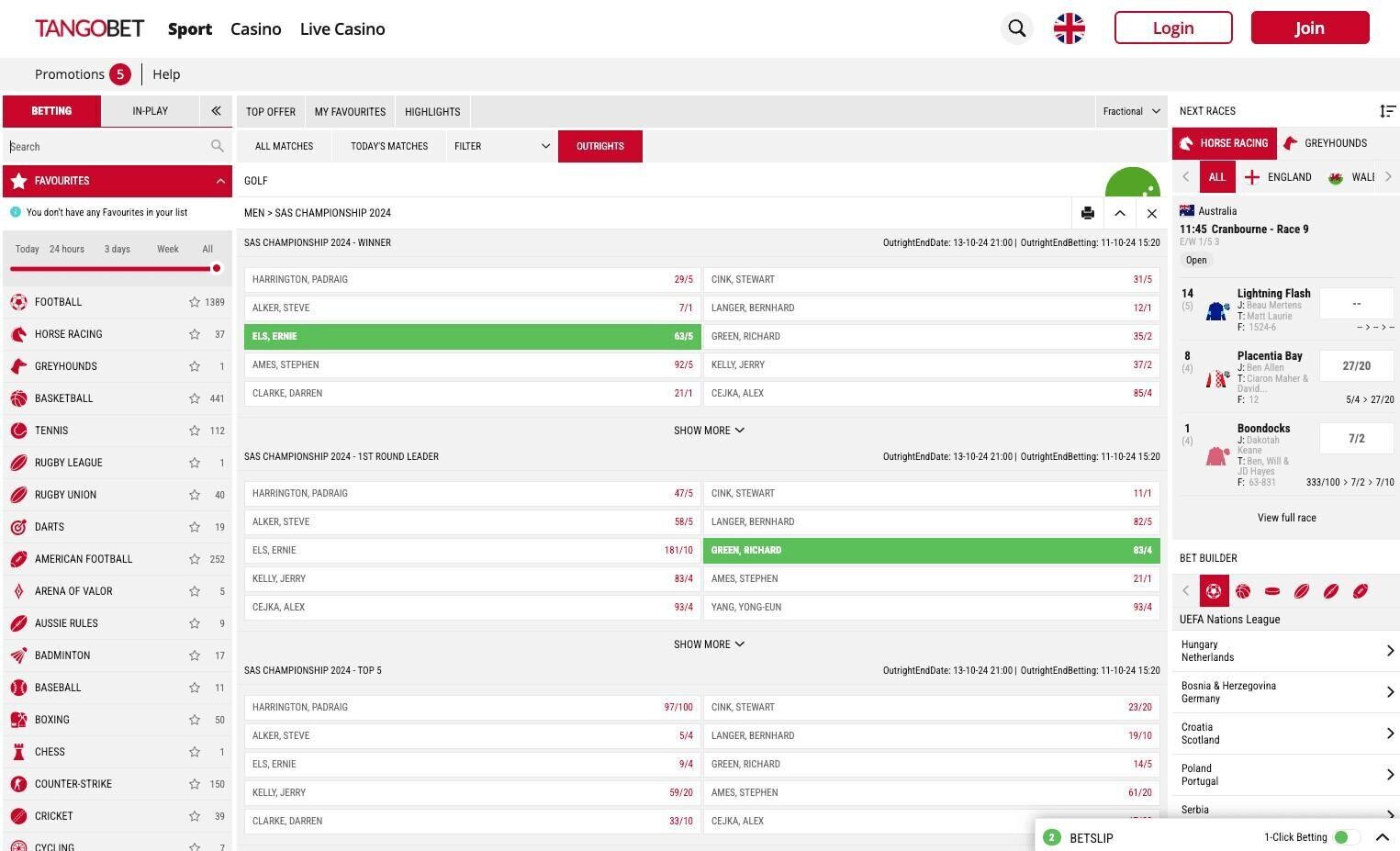Select the Darts sidebar icon
Viewport: 1400px width, 851px height.
pyautogui.click(x=18, y=527)
